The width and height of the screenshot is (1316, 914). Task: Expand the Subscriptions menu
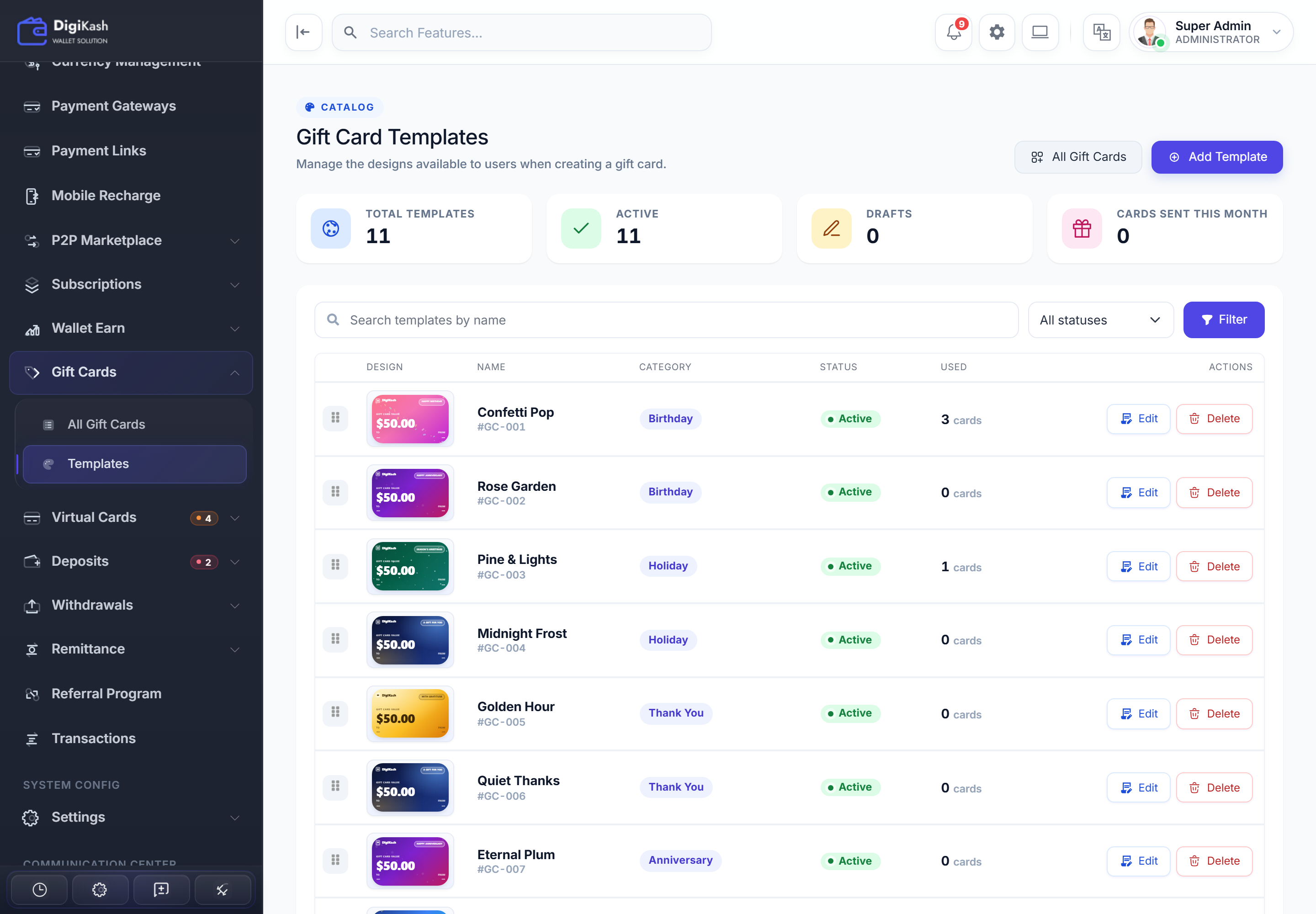click(x=235, y=285)
